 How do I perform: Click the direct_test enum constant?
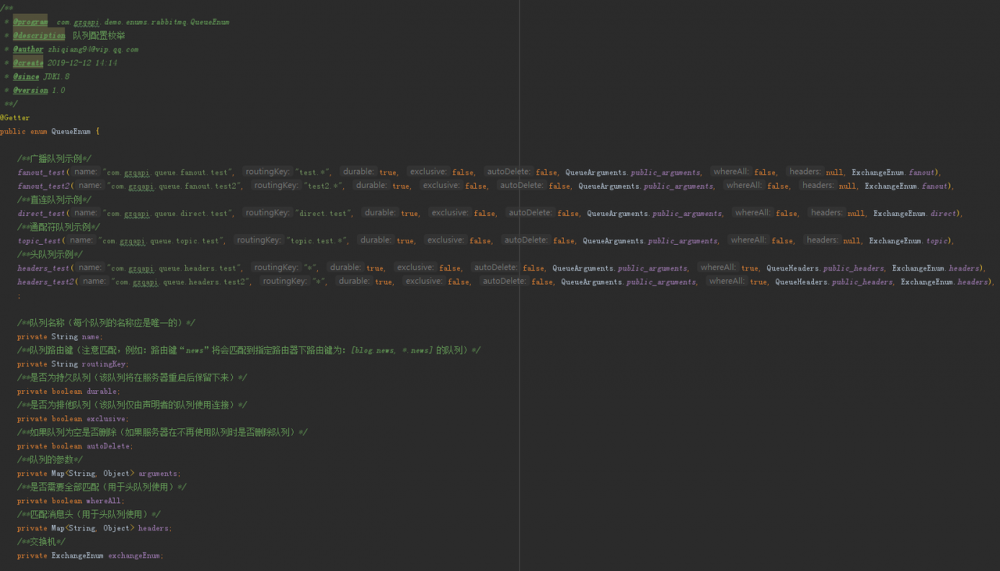pyautogui.click(x=41, y=213)
